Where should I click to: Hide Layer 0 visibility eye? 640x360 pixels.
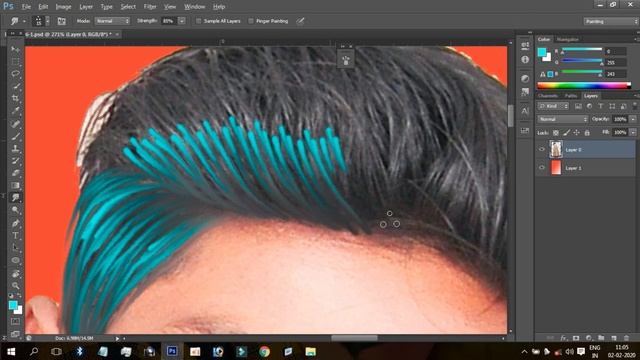(542, 149)
